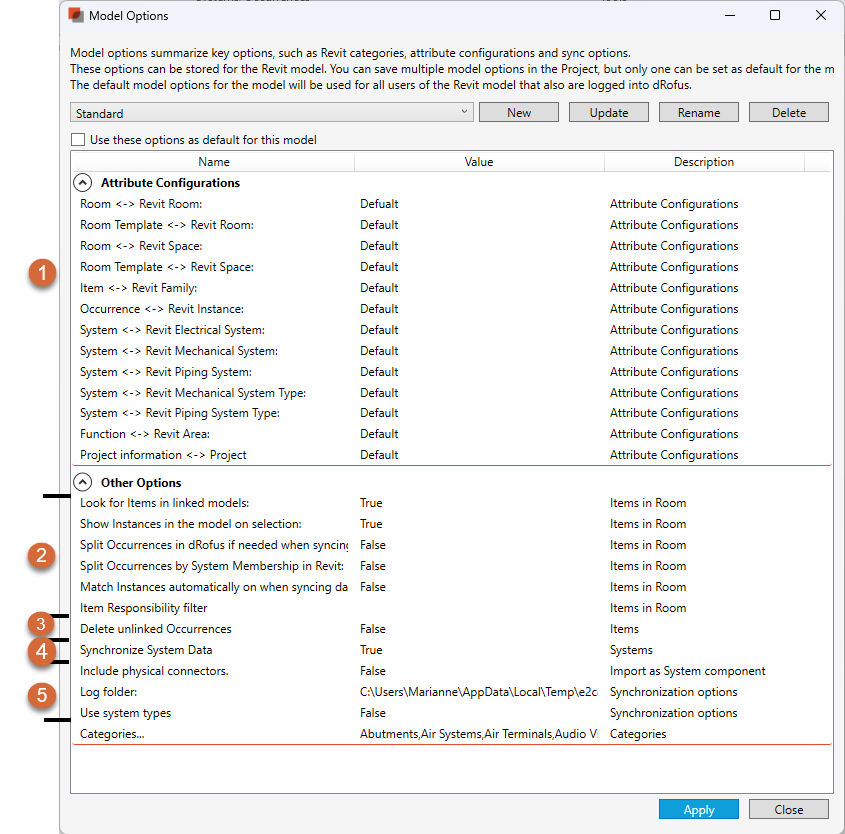Click orange callout badge number 3

(41, 625)
